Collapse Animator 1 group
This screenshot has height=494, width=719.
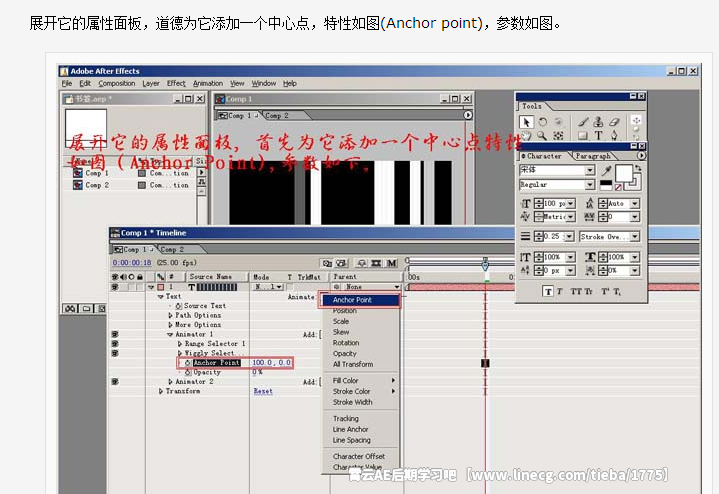point(170,334)
